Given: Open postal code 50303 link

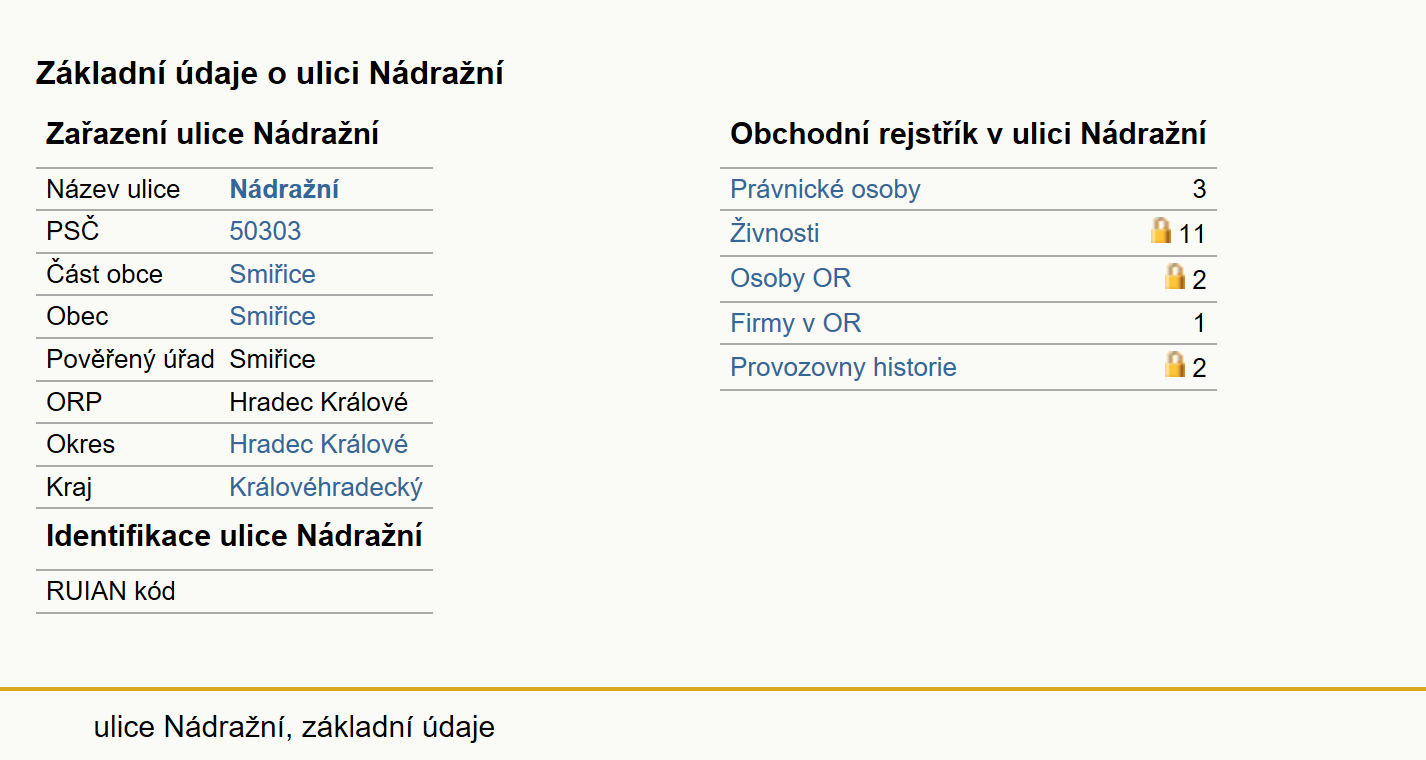Looking at the screenshot, I should (265, 231).
